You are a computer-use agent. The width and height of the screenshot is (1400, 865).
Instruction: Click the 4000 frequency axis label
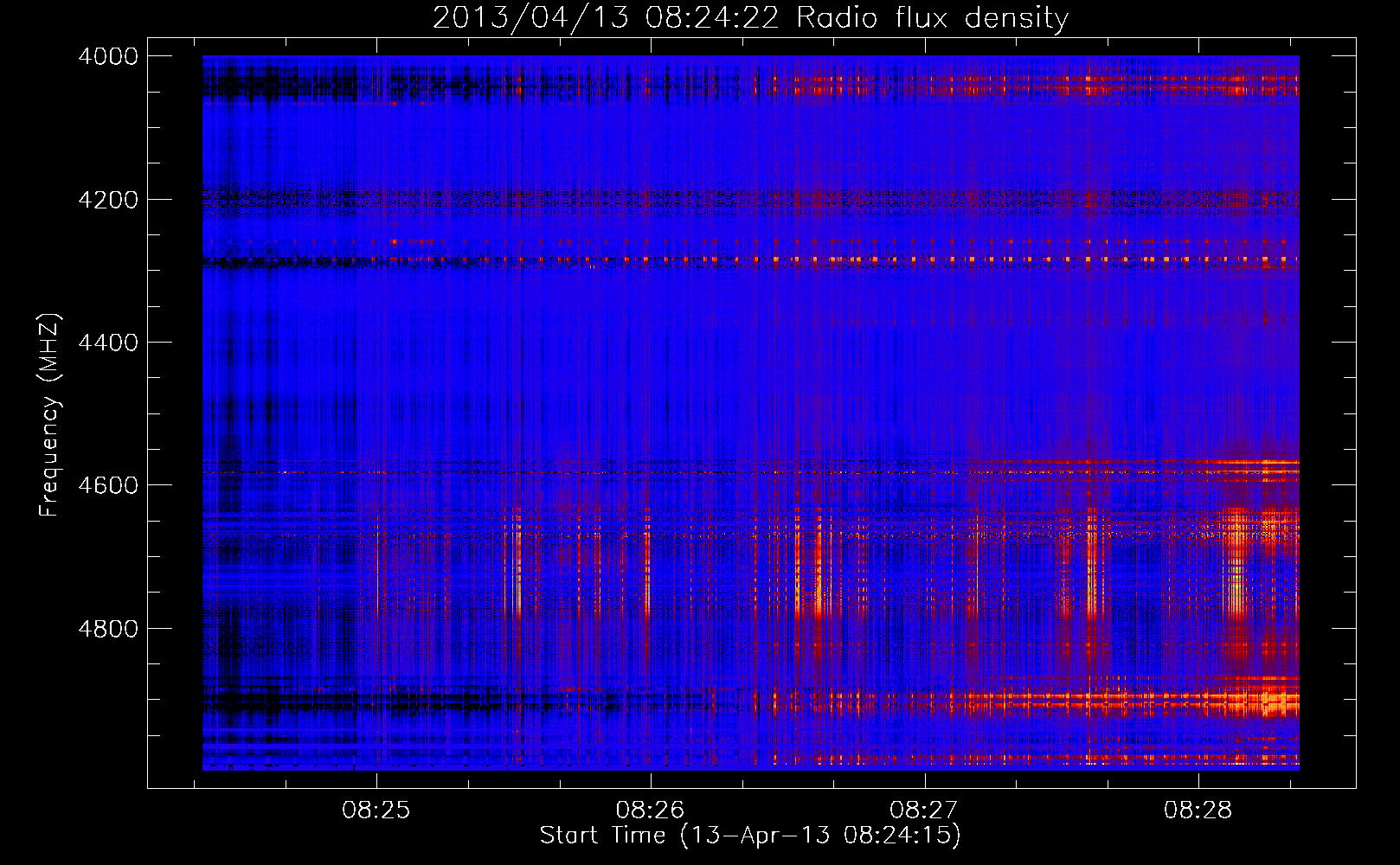tap(108, 56)
